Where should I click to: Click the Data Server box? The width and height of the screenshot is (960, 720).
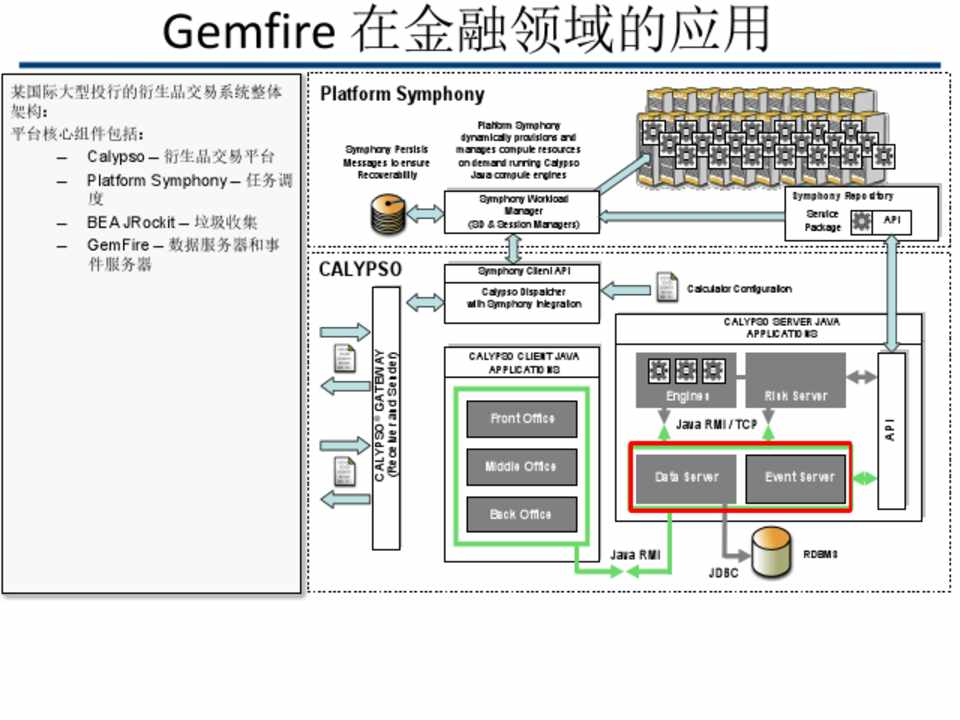click(686, 478)
